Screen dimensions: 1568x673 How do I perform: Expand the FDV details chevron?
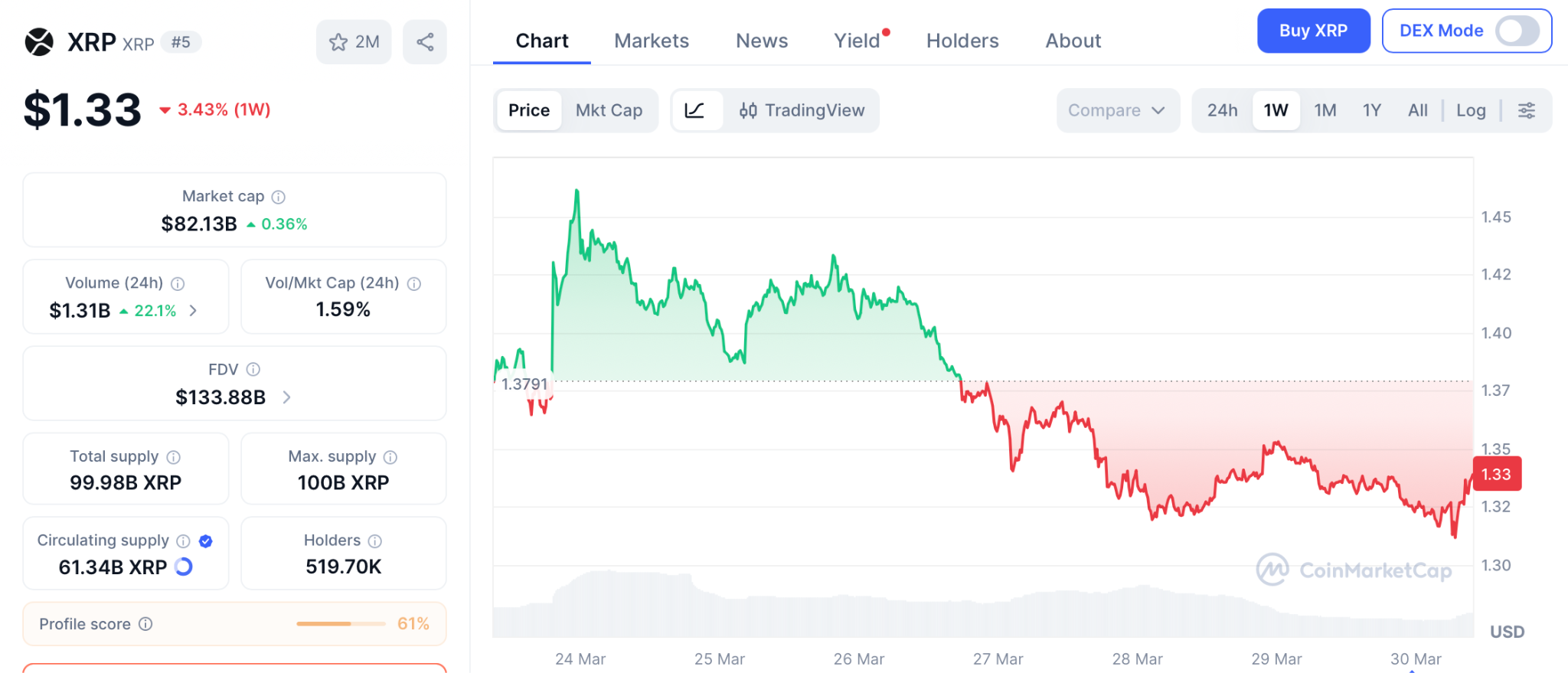286,397
